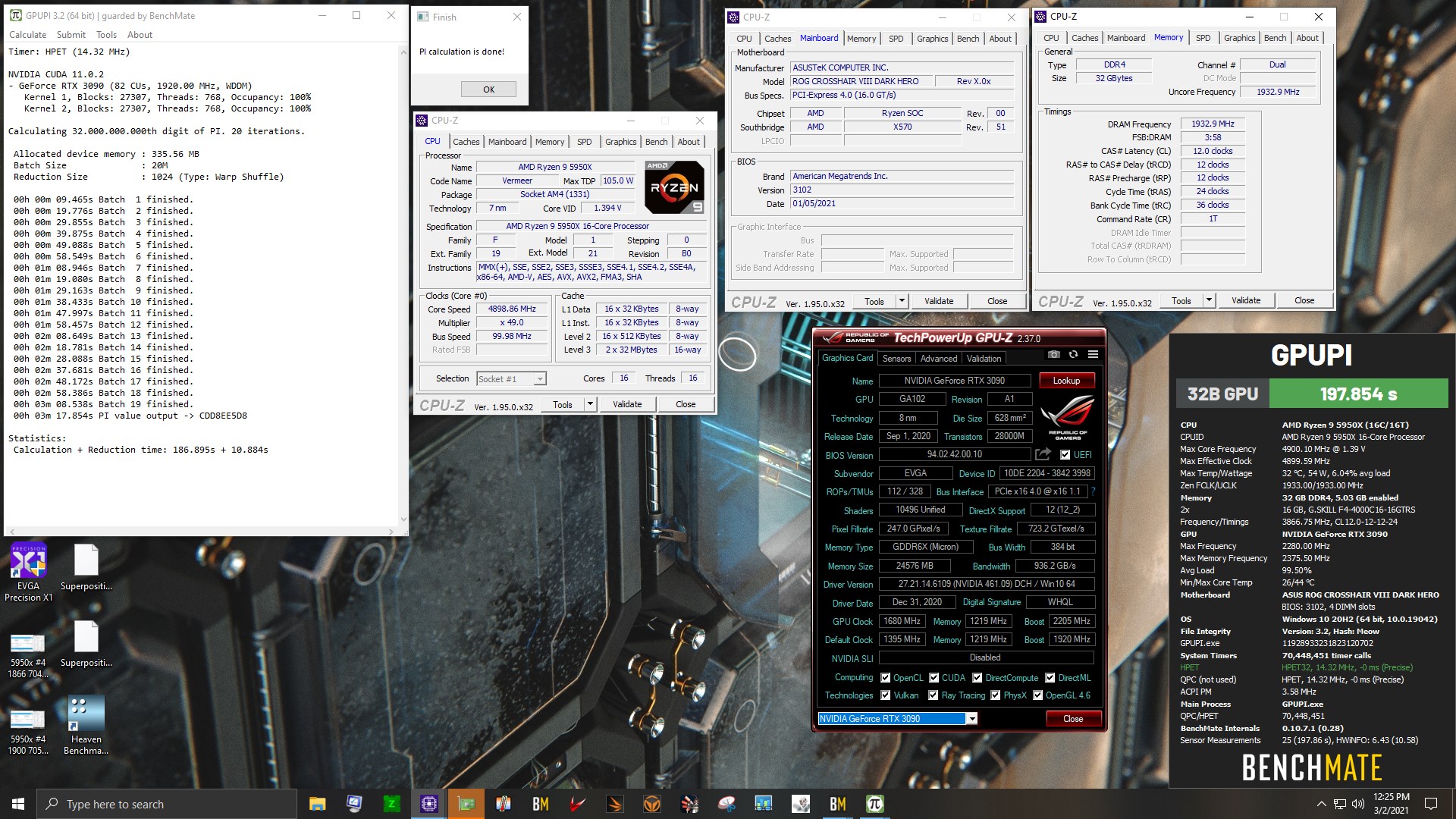
Task: Toggle the CUDA checkbox
Action: [934, 678]
